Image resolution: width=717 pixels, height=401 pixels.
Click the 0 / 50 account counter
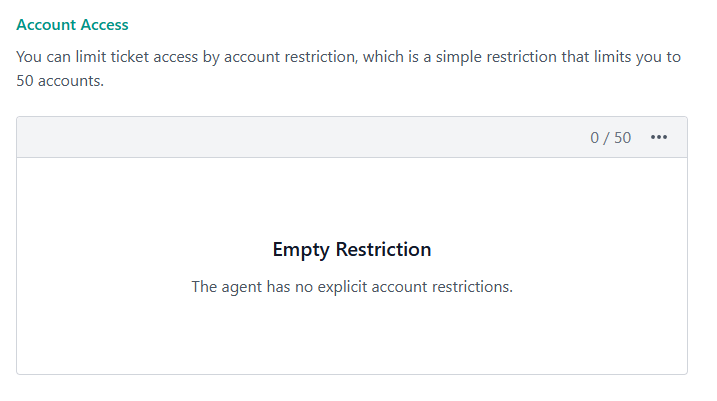[611, 138]
